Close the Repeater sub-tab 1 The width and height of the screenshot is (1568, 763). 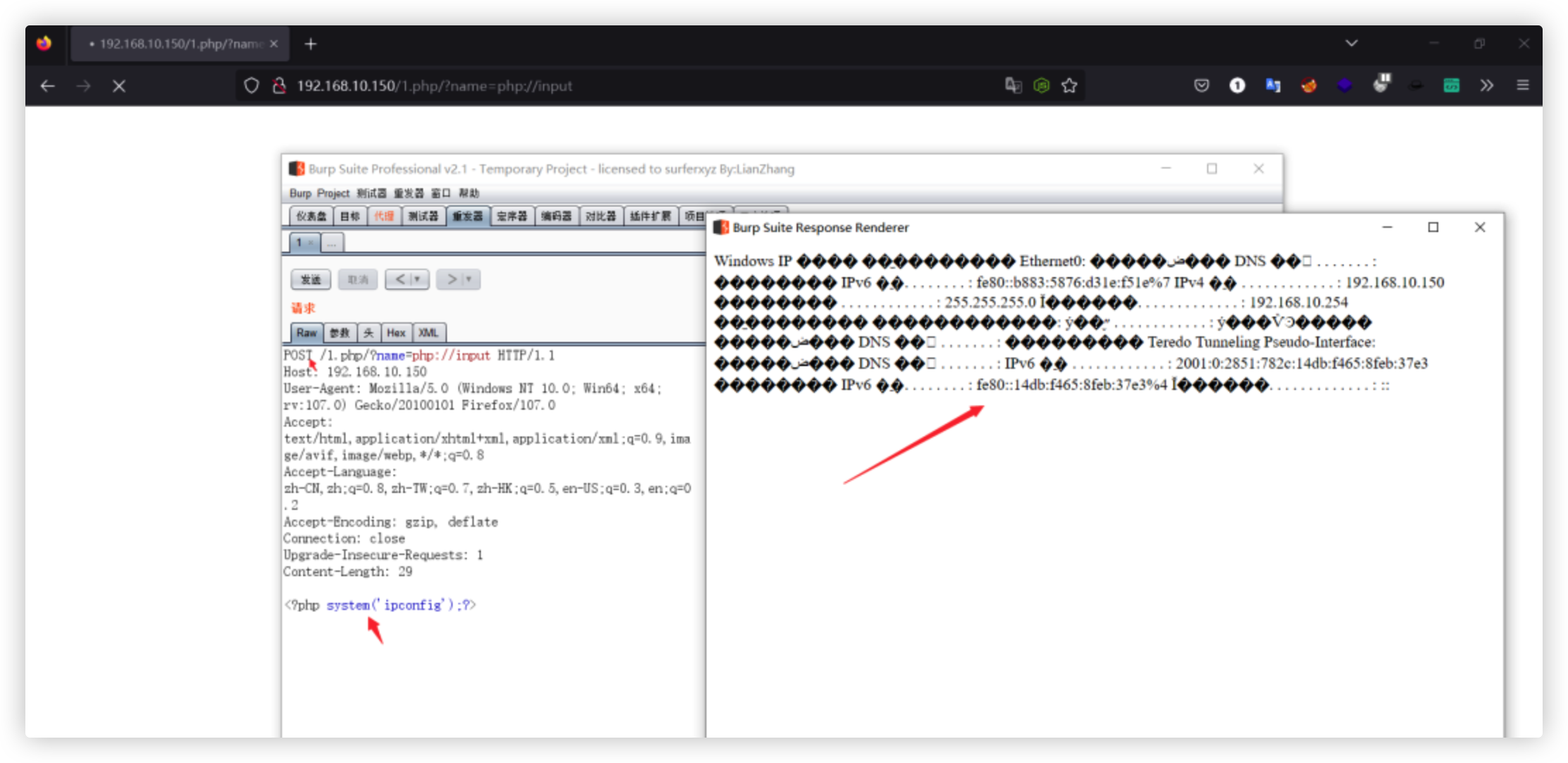(311, 243)
